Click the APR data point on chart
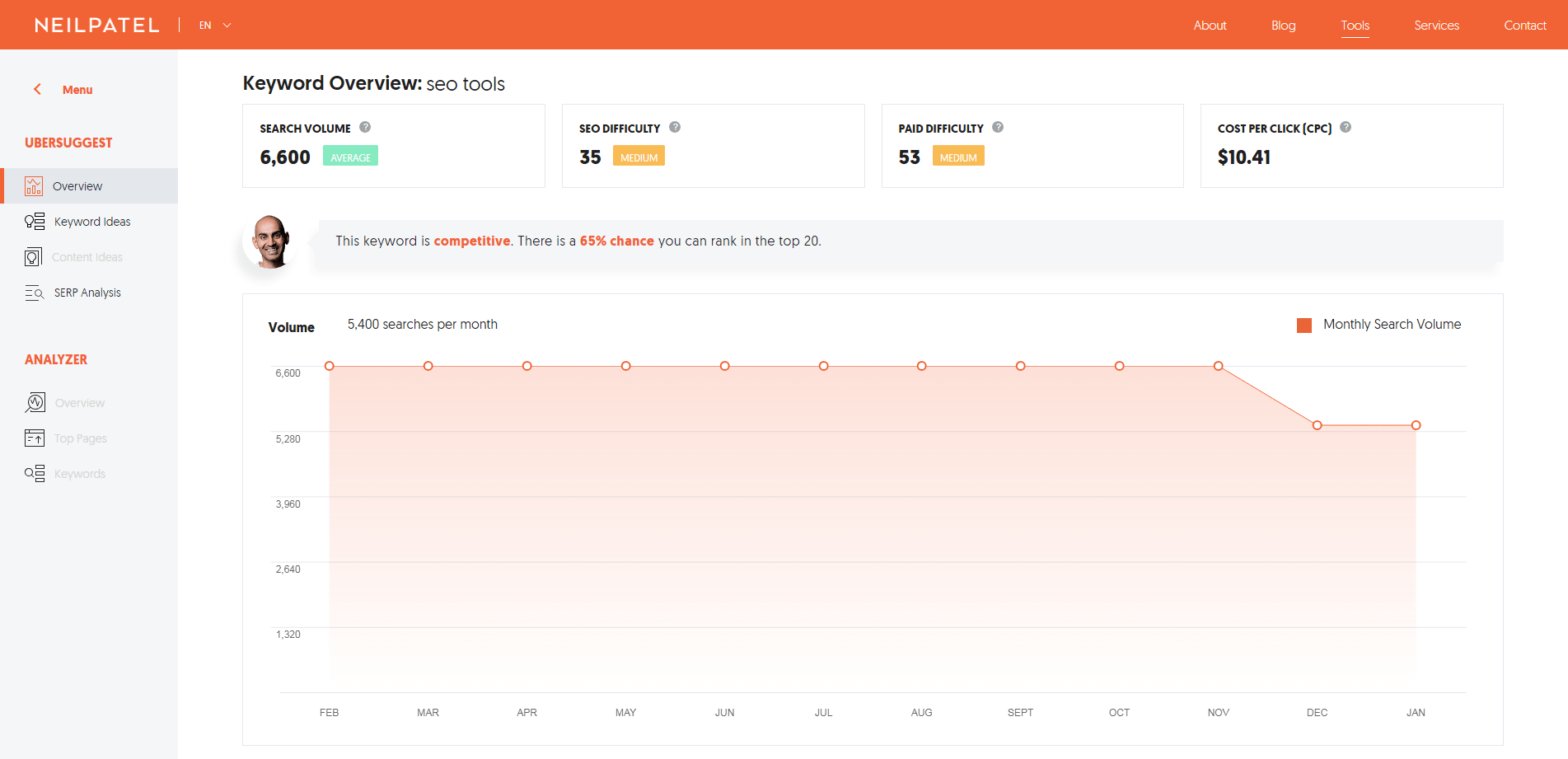This screenshot has width=1568, height=759. pyautogui.click(x=527, y=366)
